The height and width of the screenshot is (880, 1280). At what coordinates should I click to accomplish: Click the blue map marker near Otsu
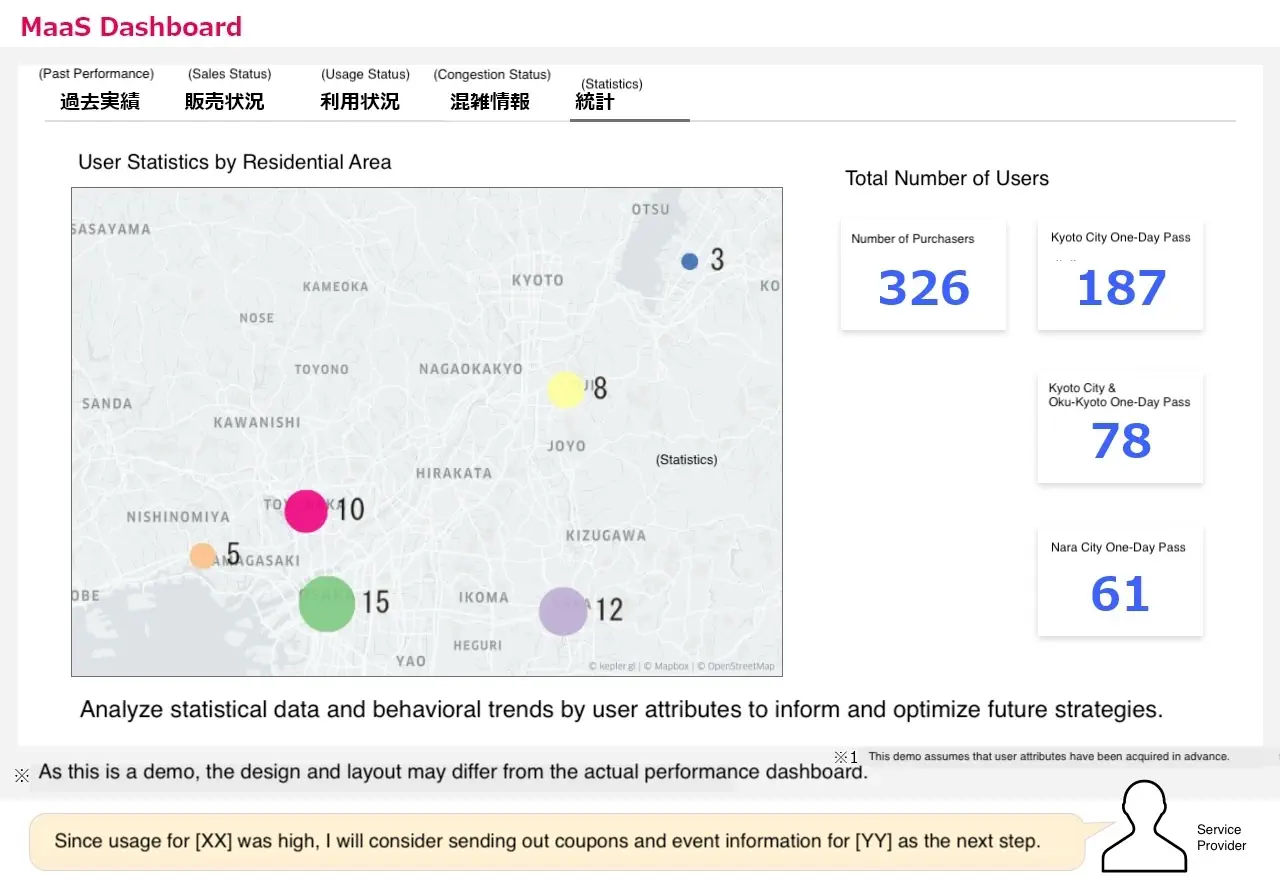(689, 261)
